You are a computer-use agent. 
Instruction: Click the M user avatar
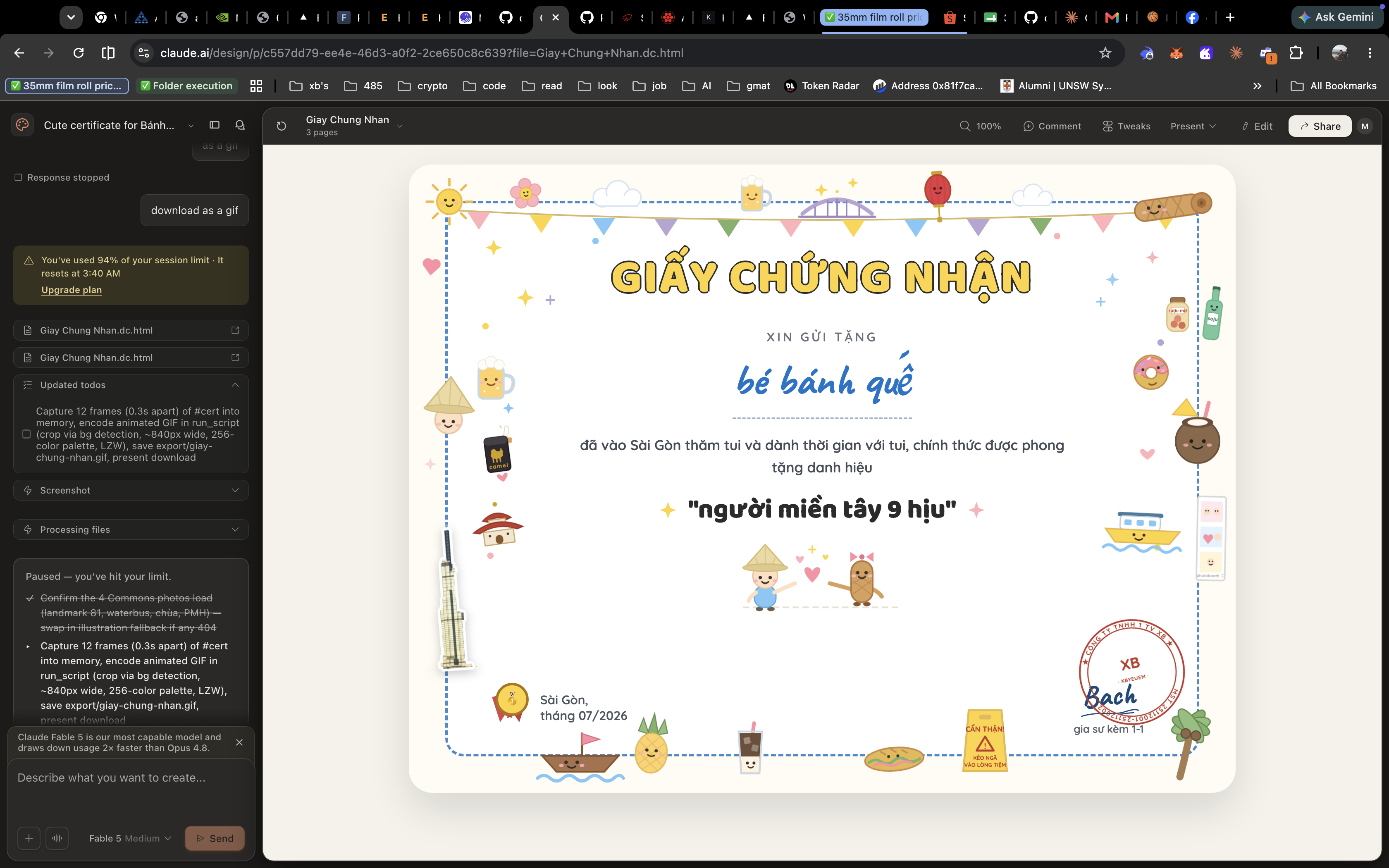pyautogui.click(x=1365, y=126)
